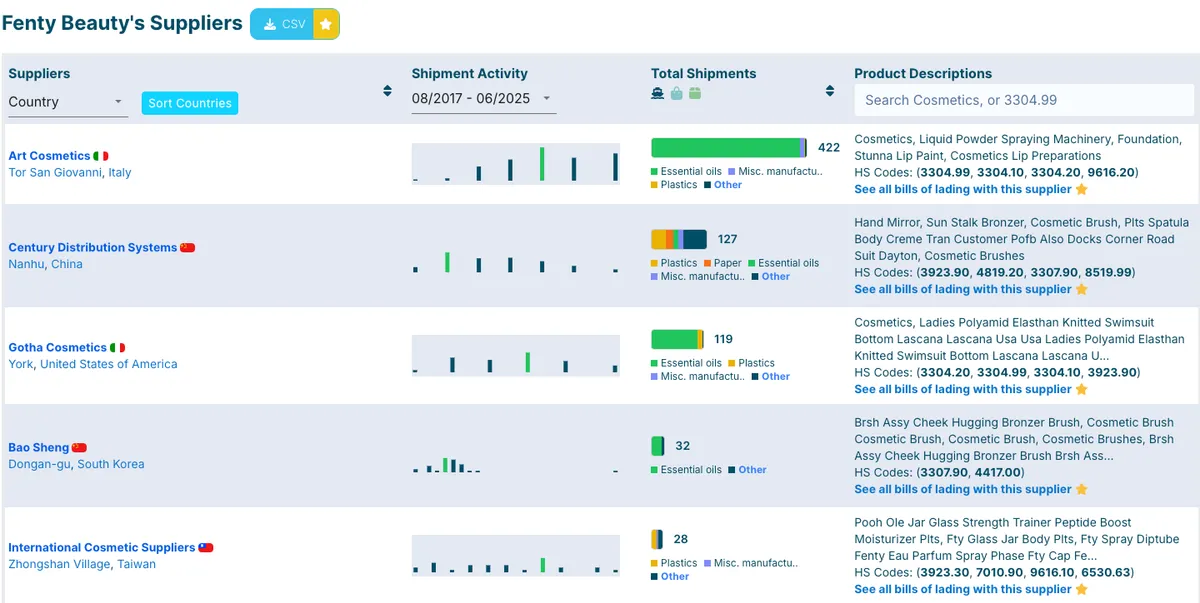Click the Tor San Giovanni, Italy location
The image size is (1200, 603).
click(x=70, y=172)
